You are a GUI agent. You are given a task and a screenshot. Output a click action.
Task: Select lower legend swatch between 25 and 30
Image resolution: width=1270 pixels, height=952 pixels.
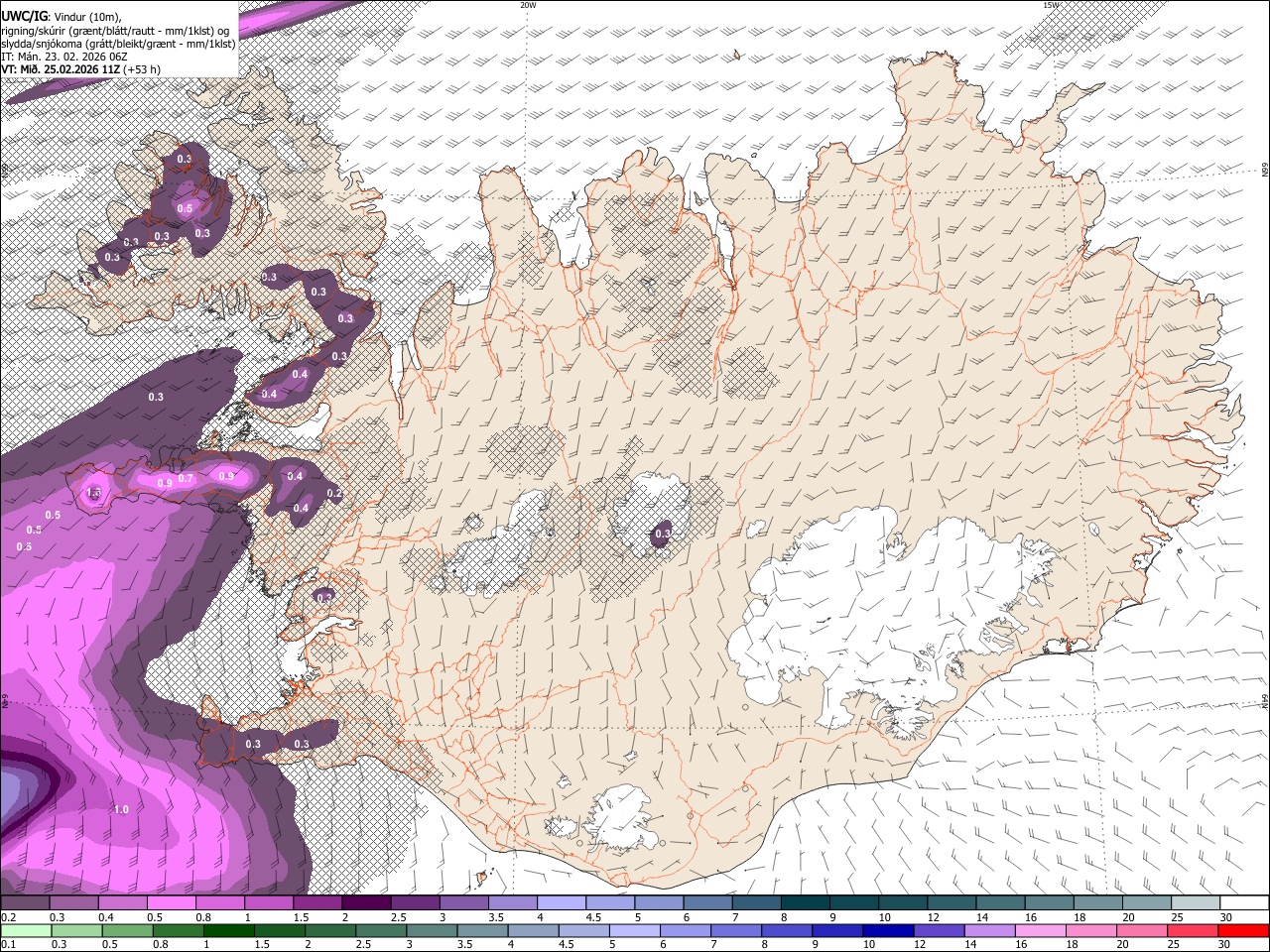[x=1192, y=931]
